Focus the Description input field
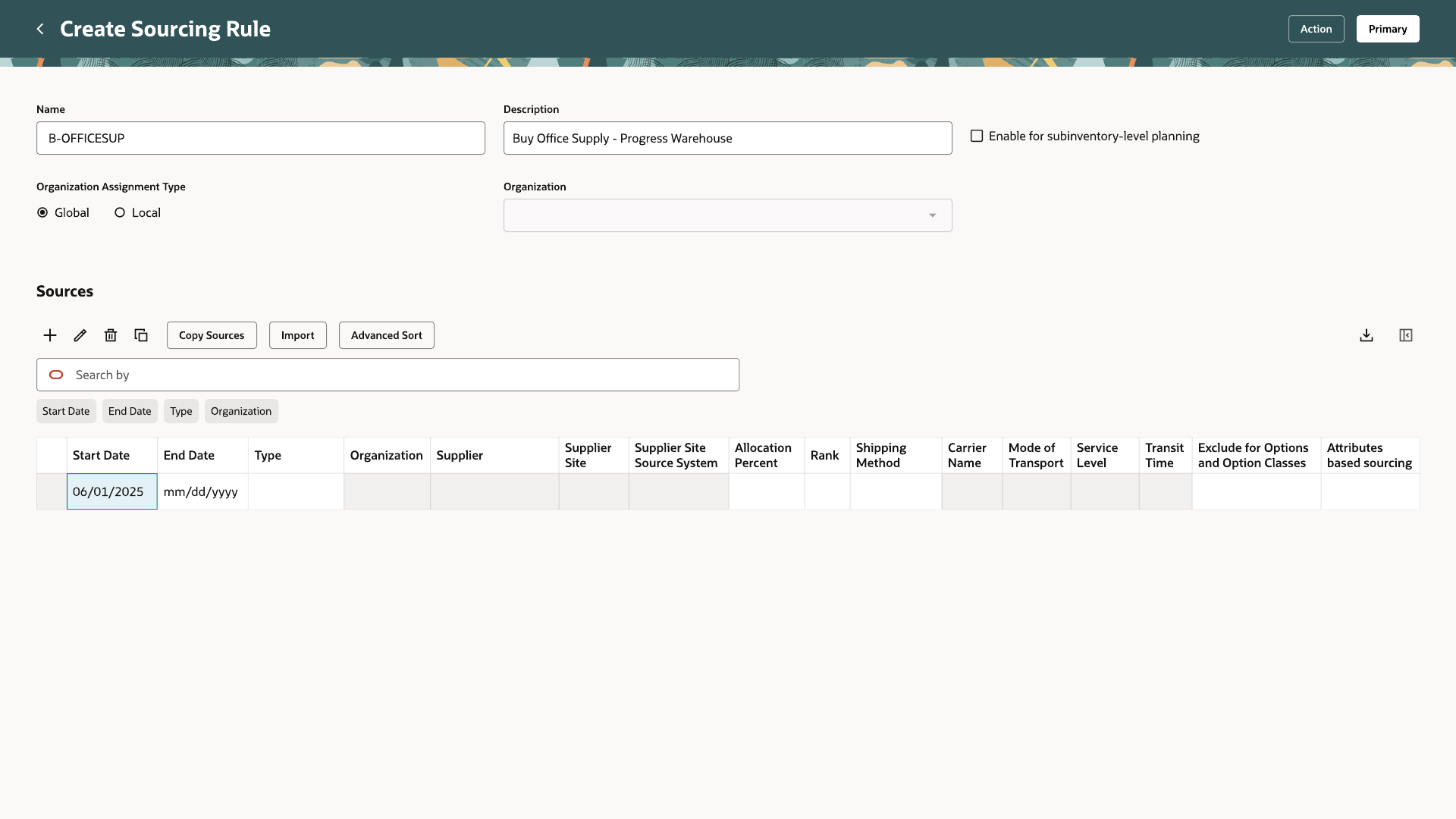The width and height of the screenshot is (1456, 819). tap(728, 138)
